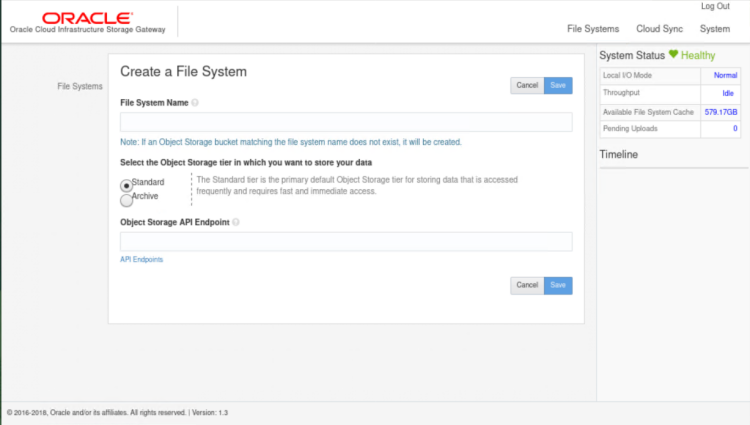Open the API Endpoints link
Viewport: 750px width, 425px height.
tap(141, 259)
